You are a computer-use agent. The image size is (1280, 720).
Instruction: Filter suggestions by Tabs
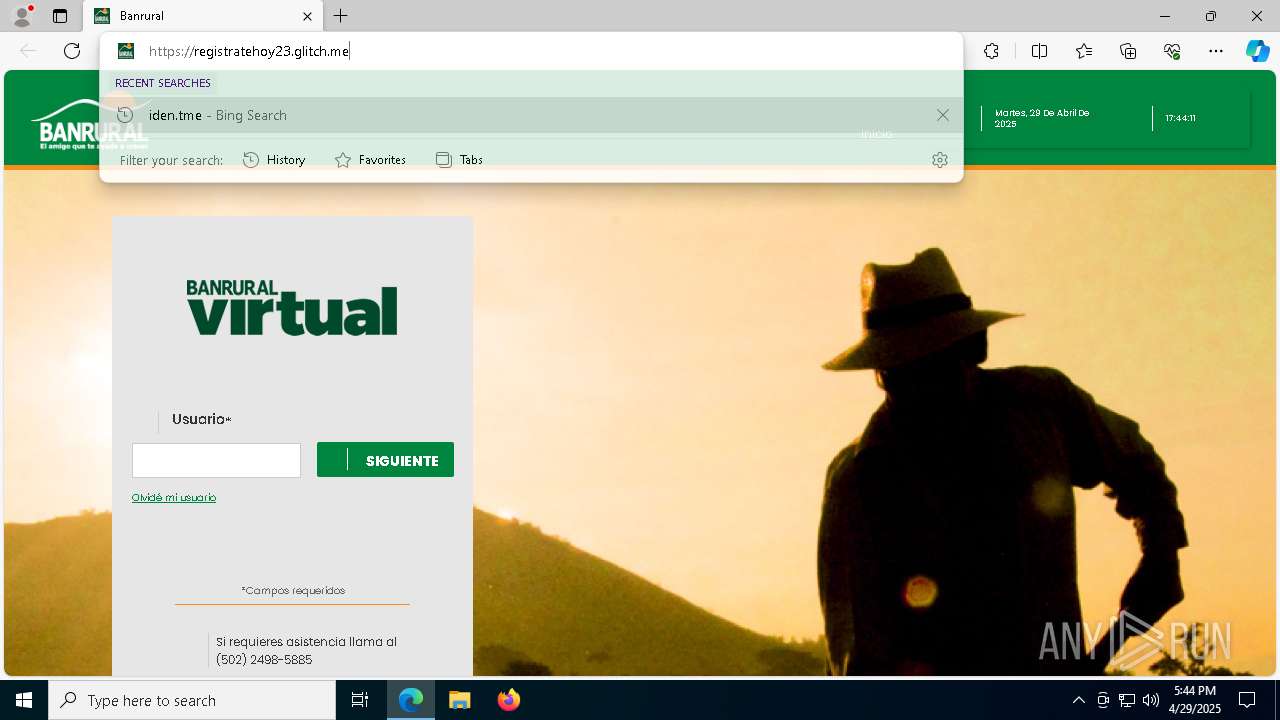[x=459, y=160]
